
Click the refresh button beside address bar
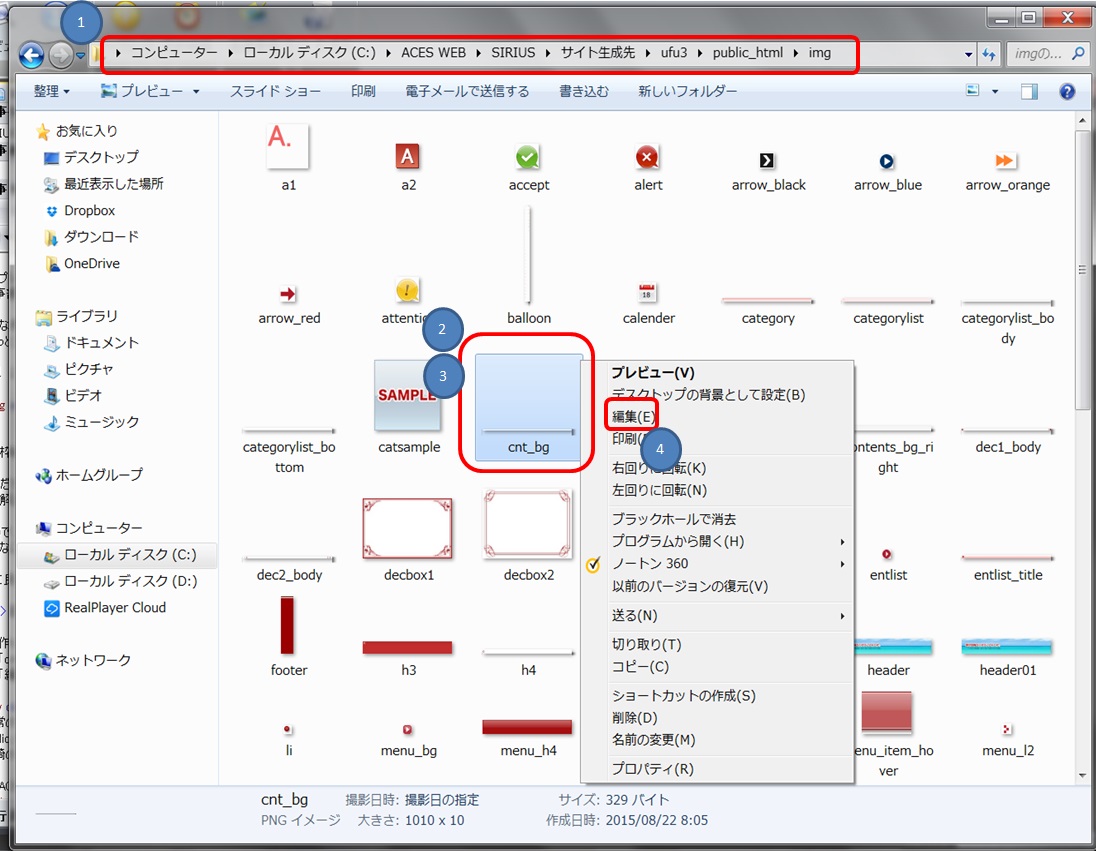[x=990, y=55]
